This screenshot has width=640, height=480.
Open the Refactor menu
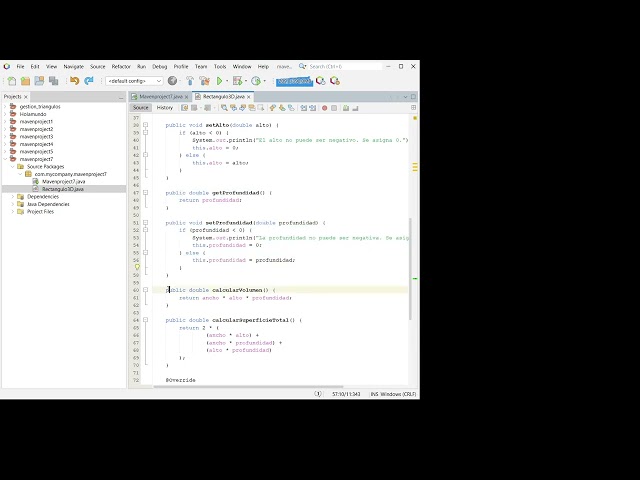point(121,67)
